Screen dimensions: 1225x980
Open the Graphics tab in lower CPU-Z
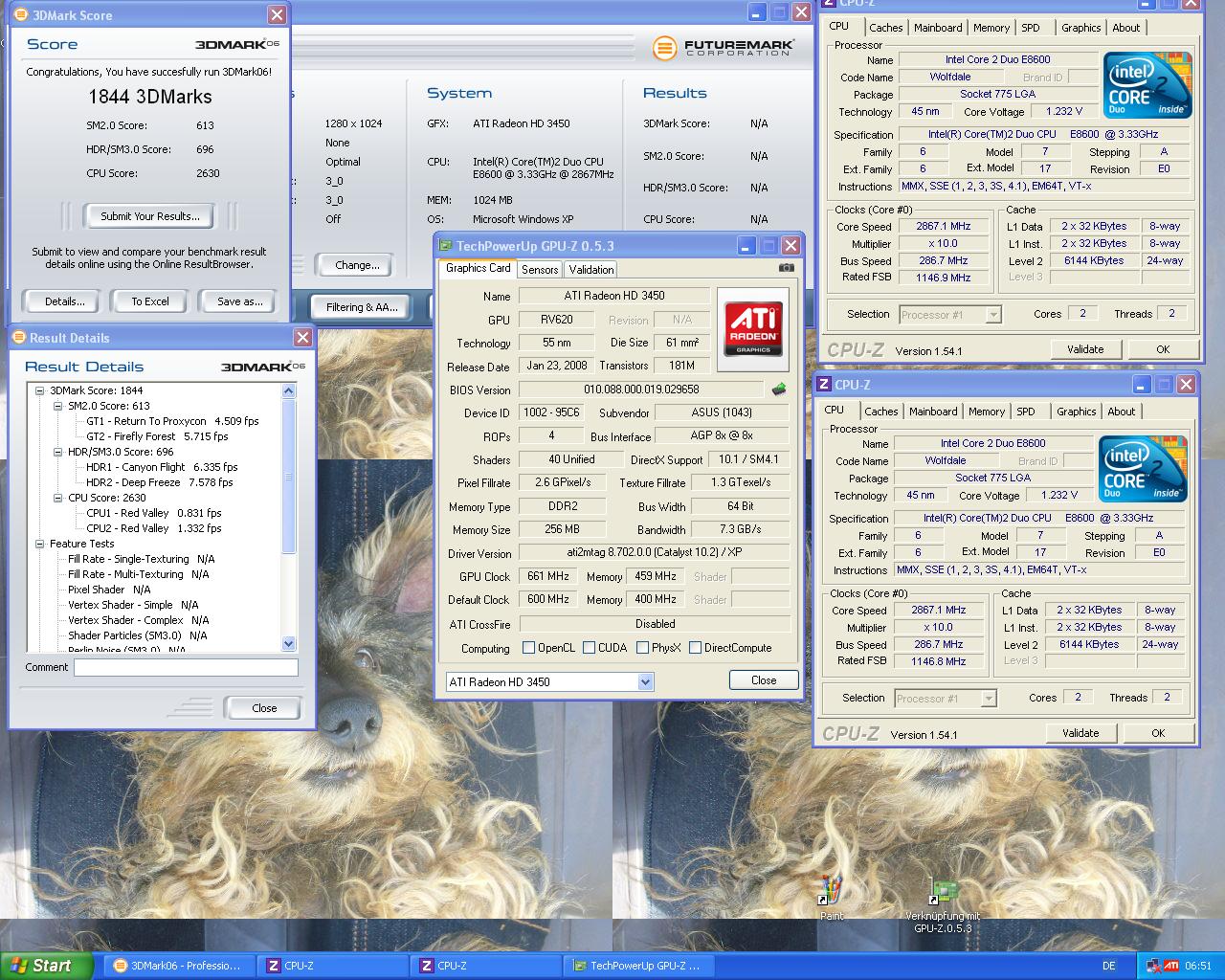click(x=1076, y=412)
